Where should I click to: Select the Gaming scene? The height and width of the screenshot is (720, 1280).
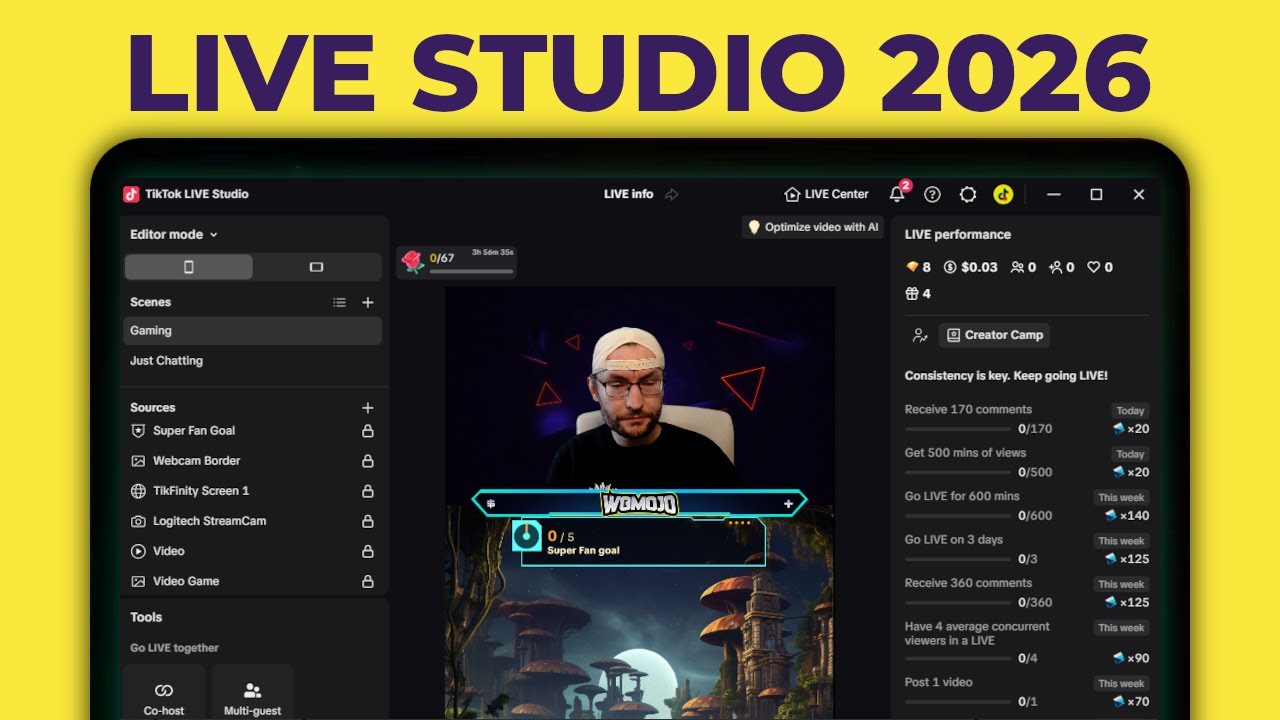[x=253, y=331]
